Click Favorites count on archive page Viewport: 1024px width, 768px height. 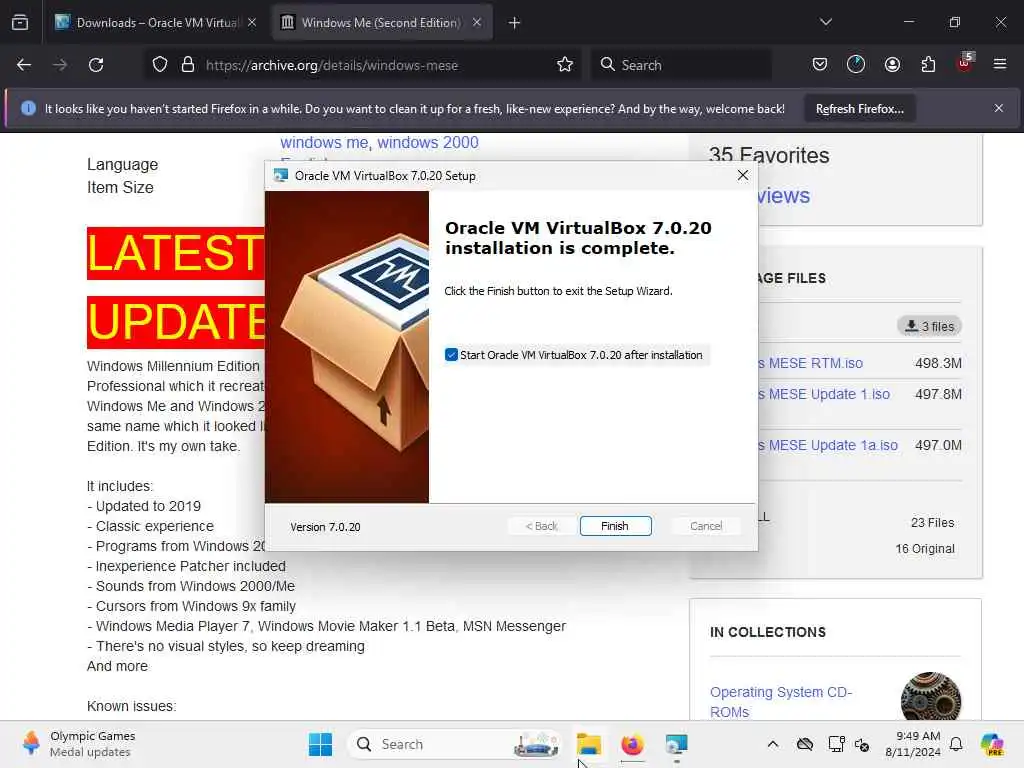tap(769, 155)
